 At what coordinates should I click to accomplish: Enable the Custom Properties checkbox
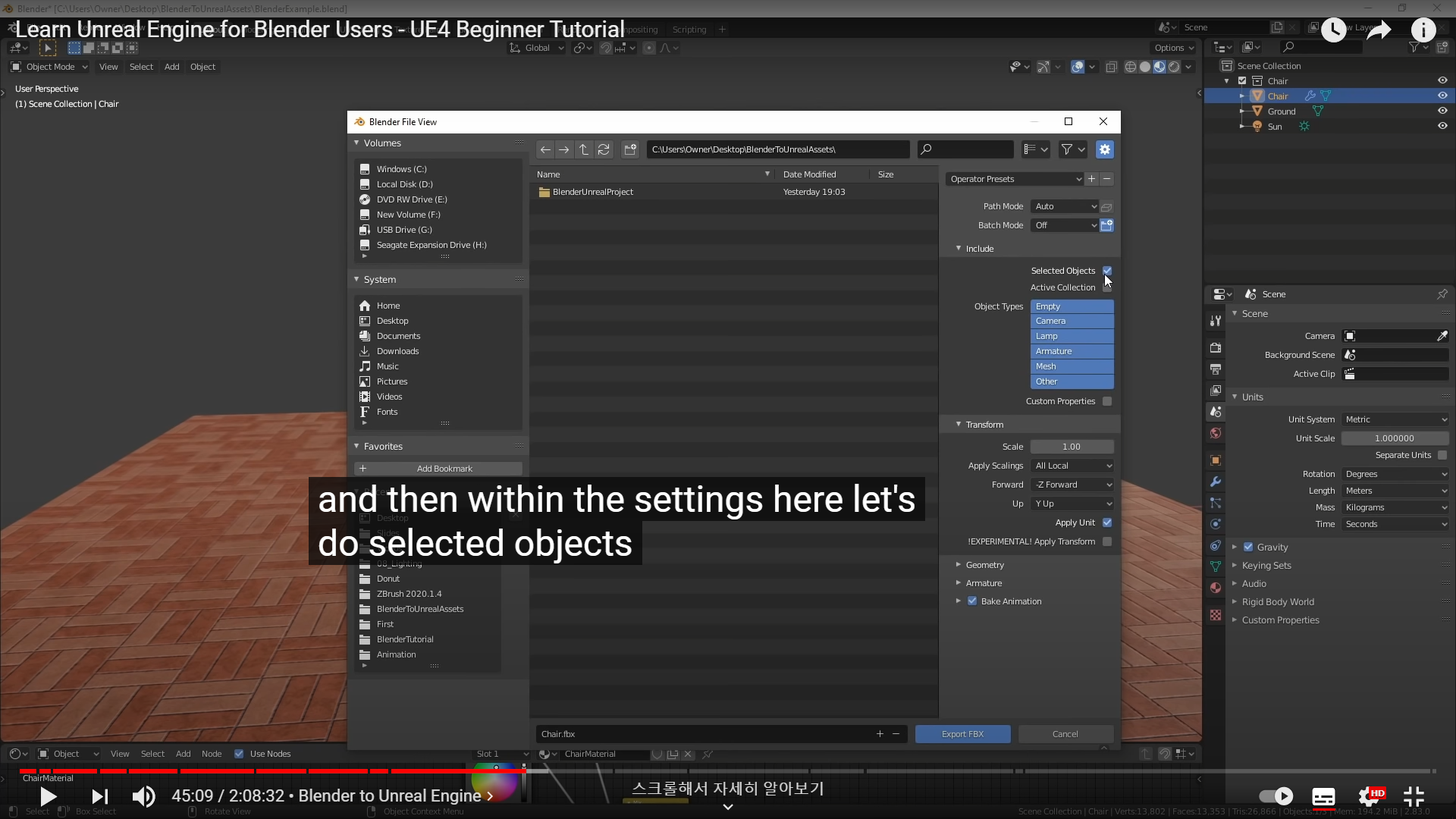(1107, 401)
